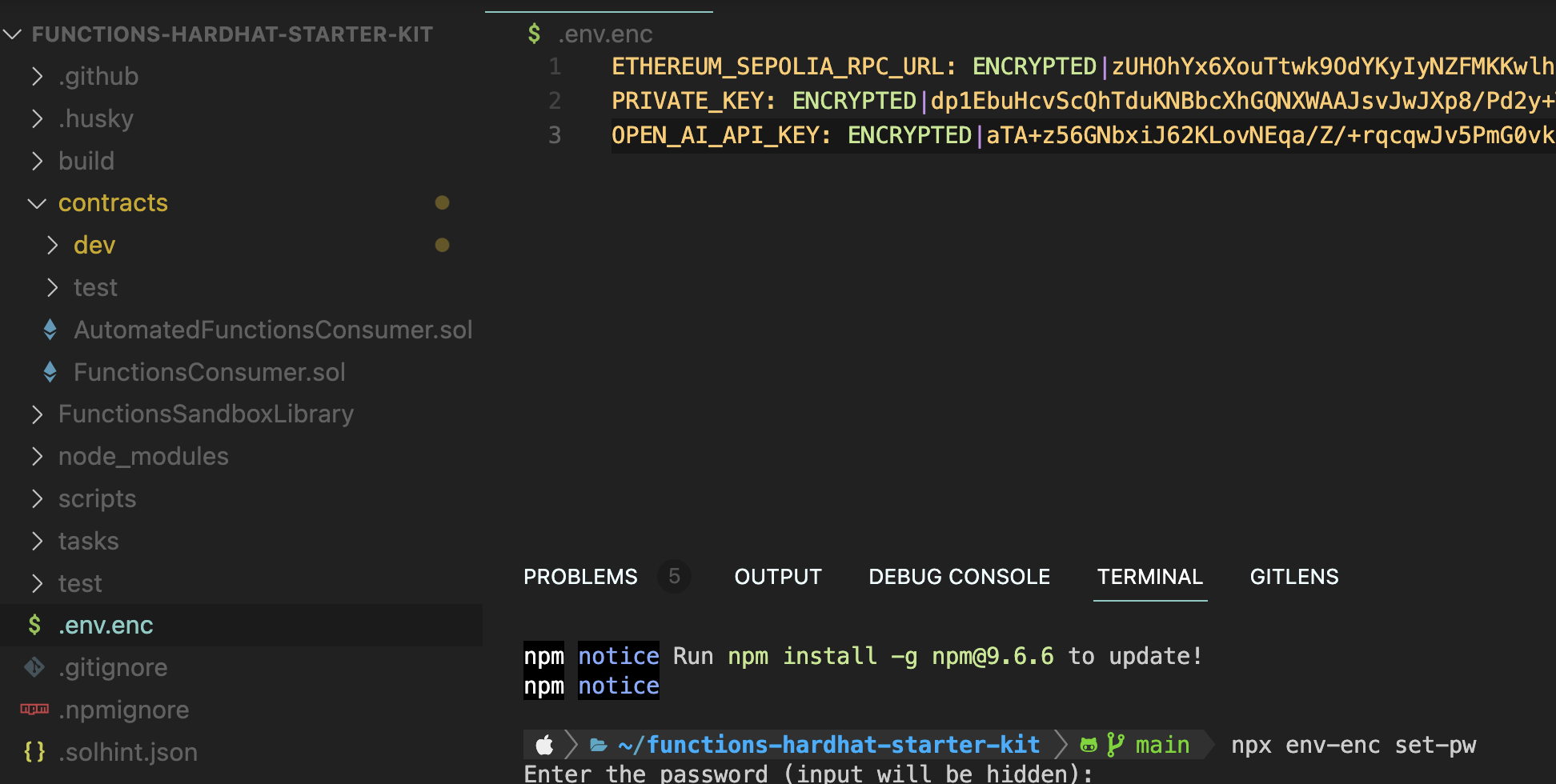Click the PROBLEMS count badge showing 5
Viewport: 1556px width, 784px height.
(x=674, y=576)
